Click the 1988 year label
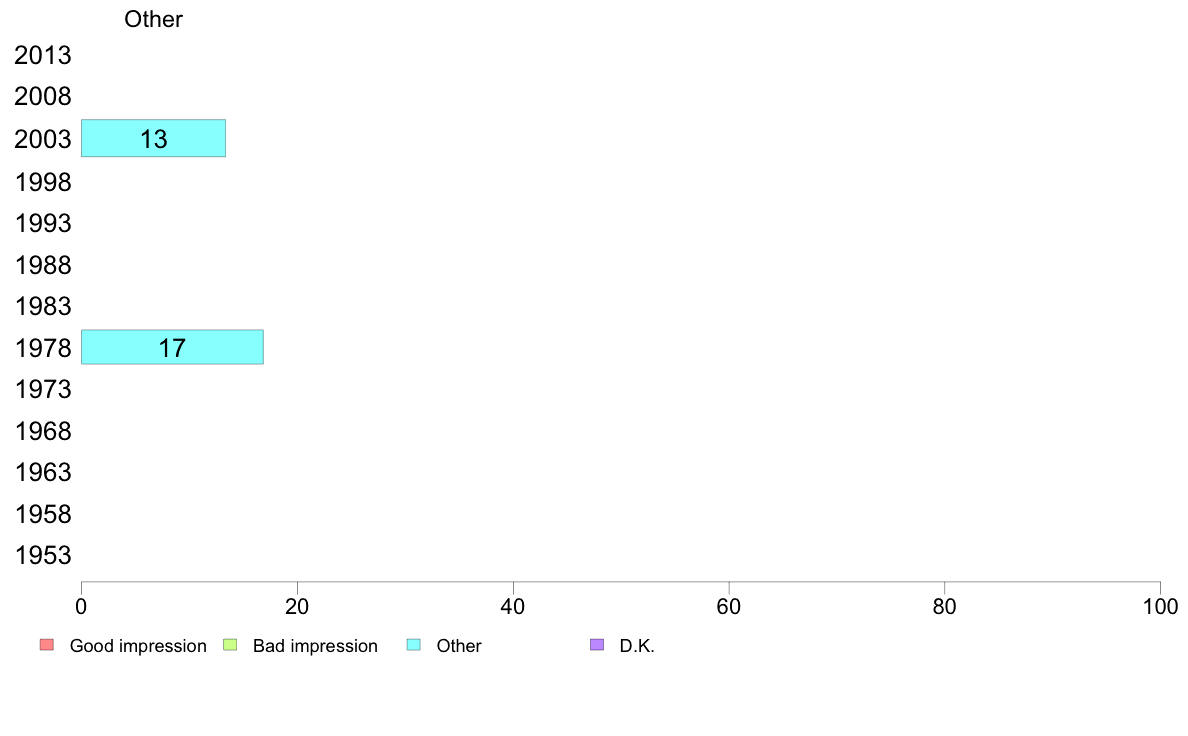The height and width of the screenshot is (736, 1188). 43,265
